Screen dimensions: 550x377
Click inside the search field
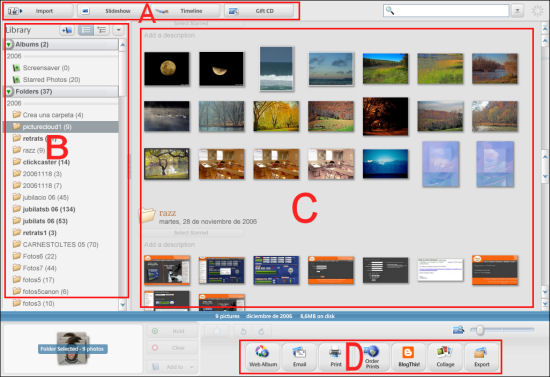(x=446, y=11)
